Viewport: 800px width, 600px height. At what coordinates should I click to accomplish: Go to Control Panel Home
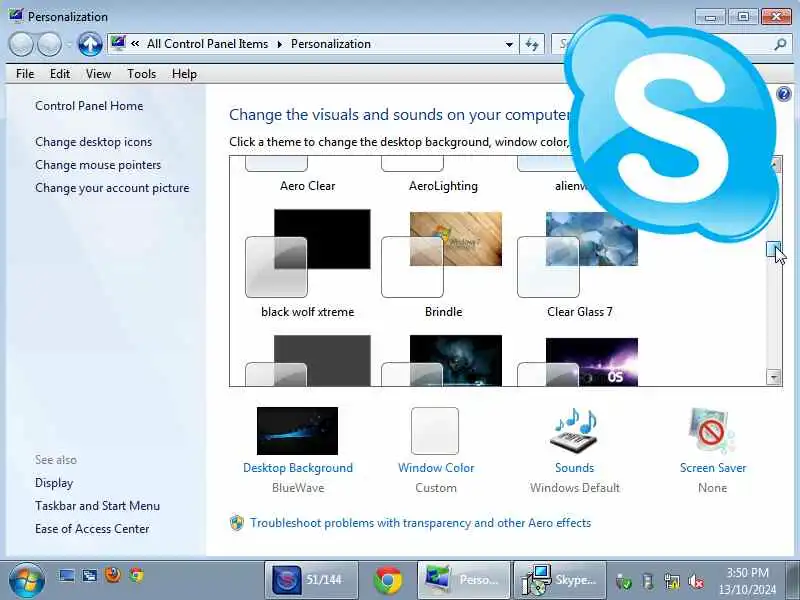(x=89, y=106)
